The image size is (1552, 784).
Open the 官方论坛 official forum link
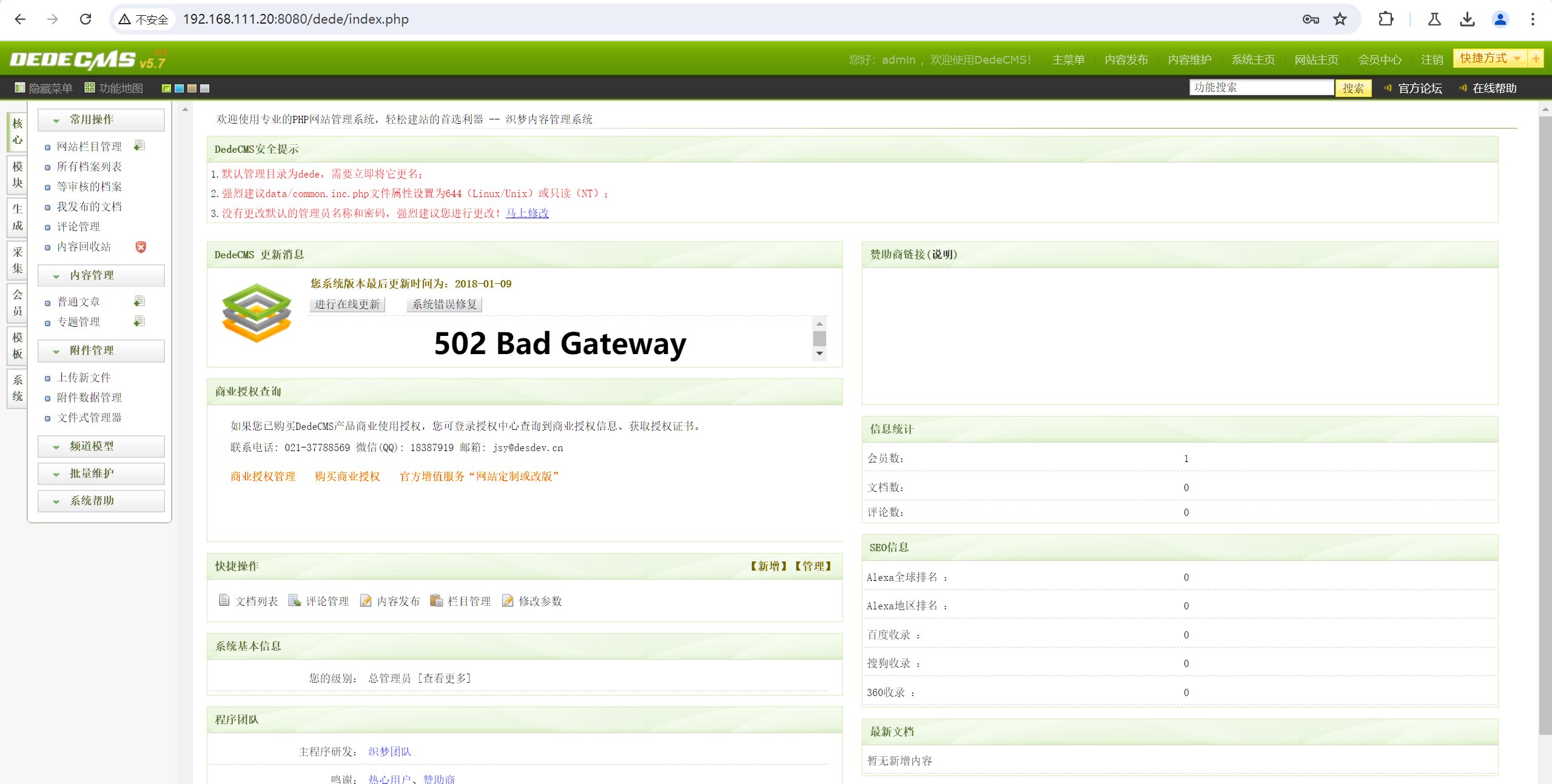coord(1414,88)
